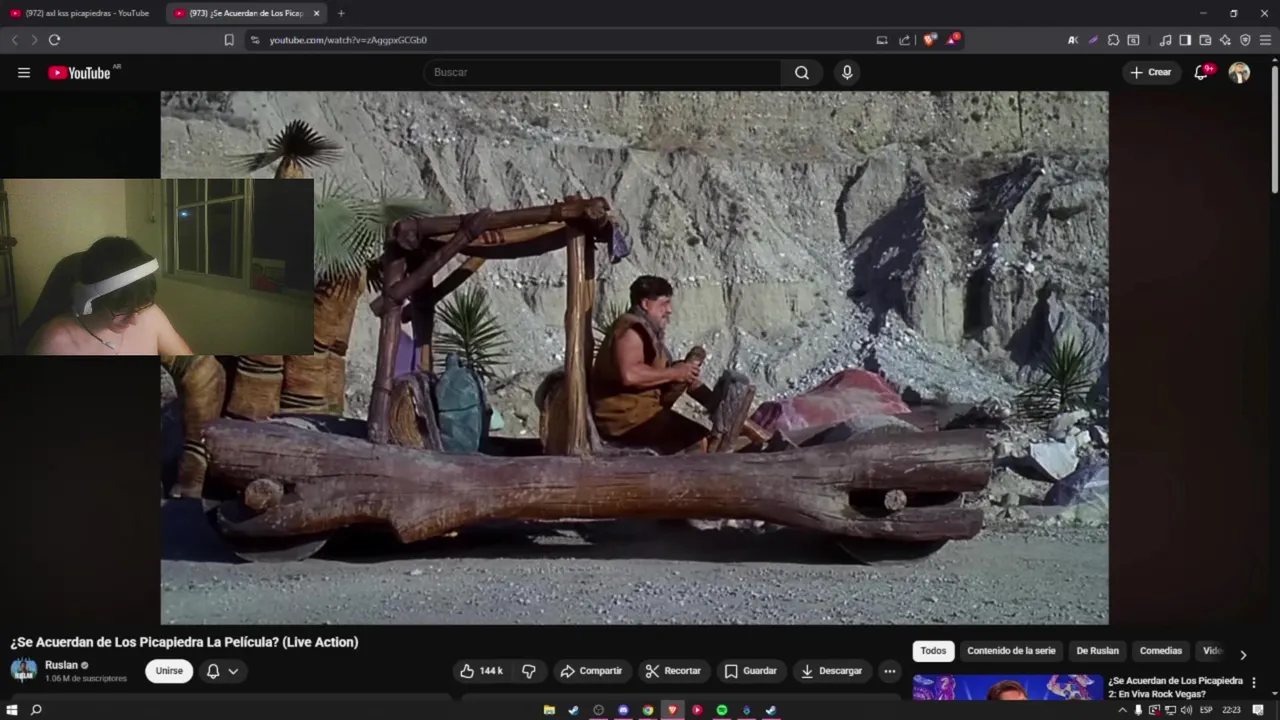This screenshot has width=1280, height=720.
Task: Open the site settings icon in address bar
Action: [x=254, y=40]
